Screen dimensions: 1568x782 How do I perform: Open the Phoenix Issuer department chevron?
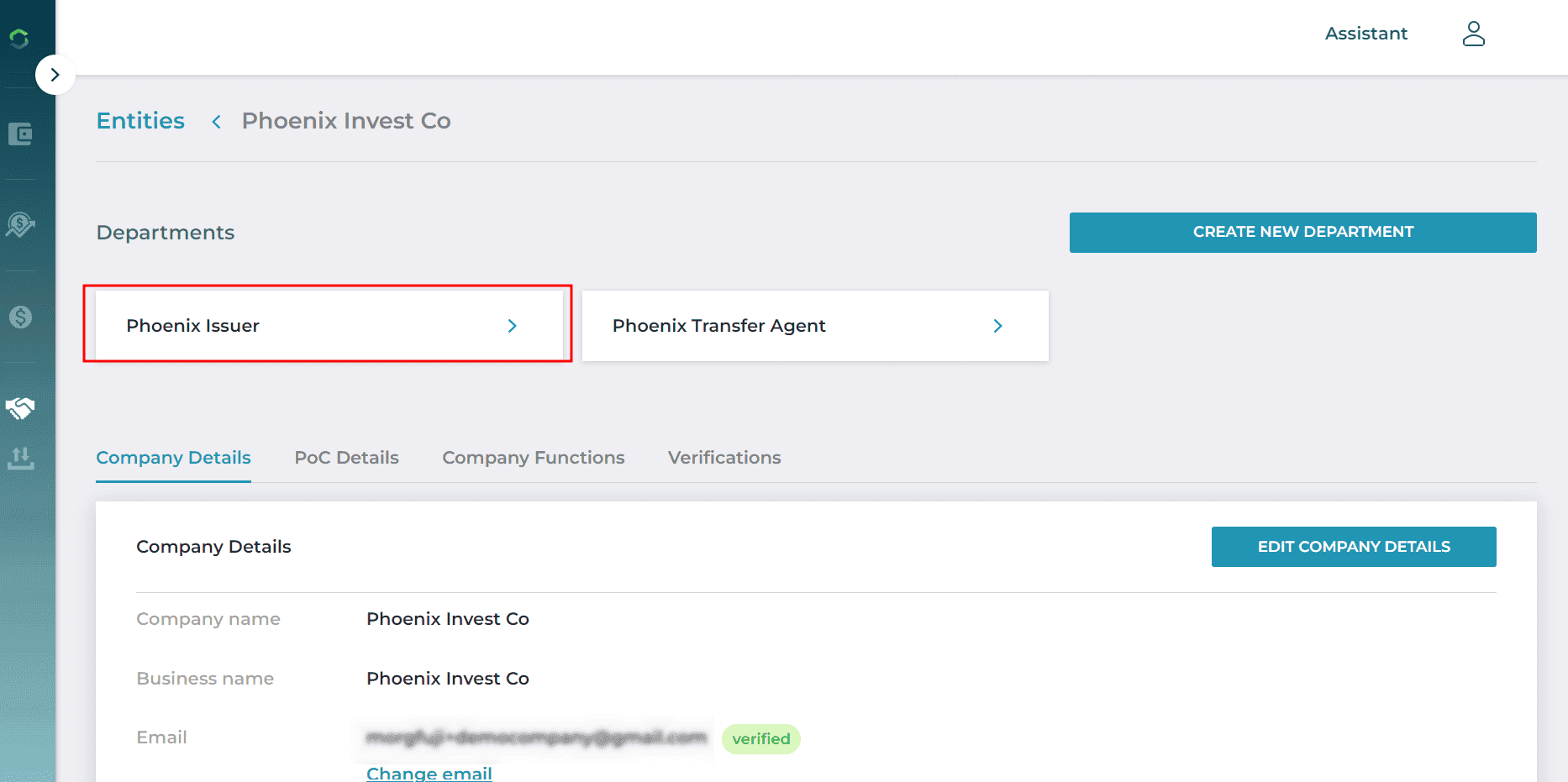[512, 326]
